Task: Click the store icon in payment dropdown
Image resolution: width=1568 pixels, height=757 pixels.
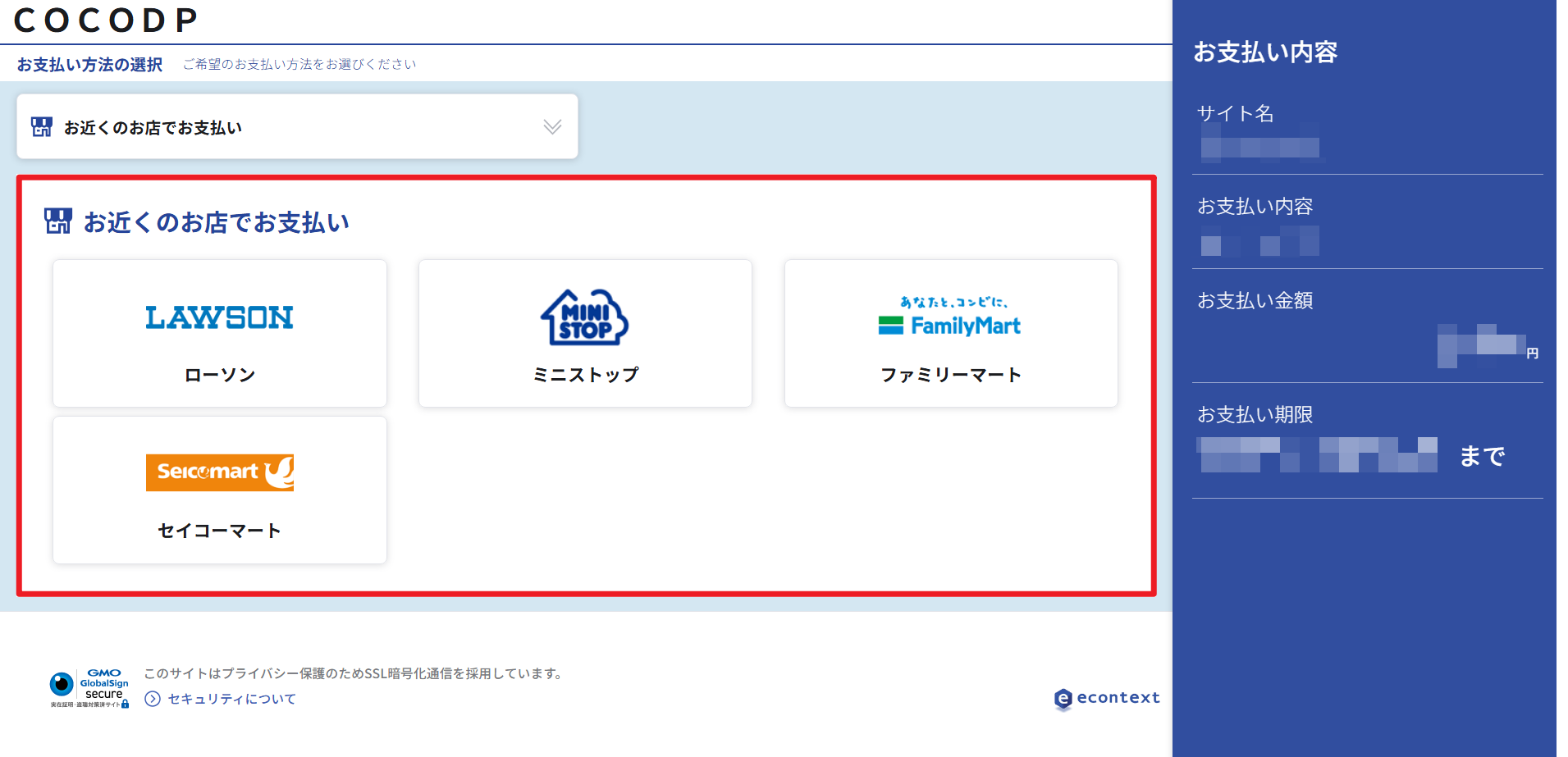Action: pos(42,126)
